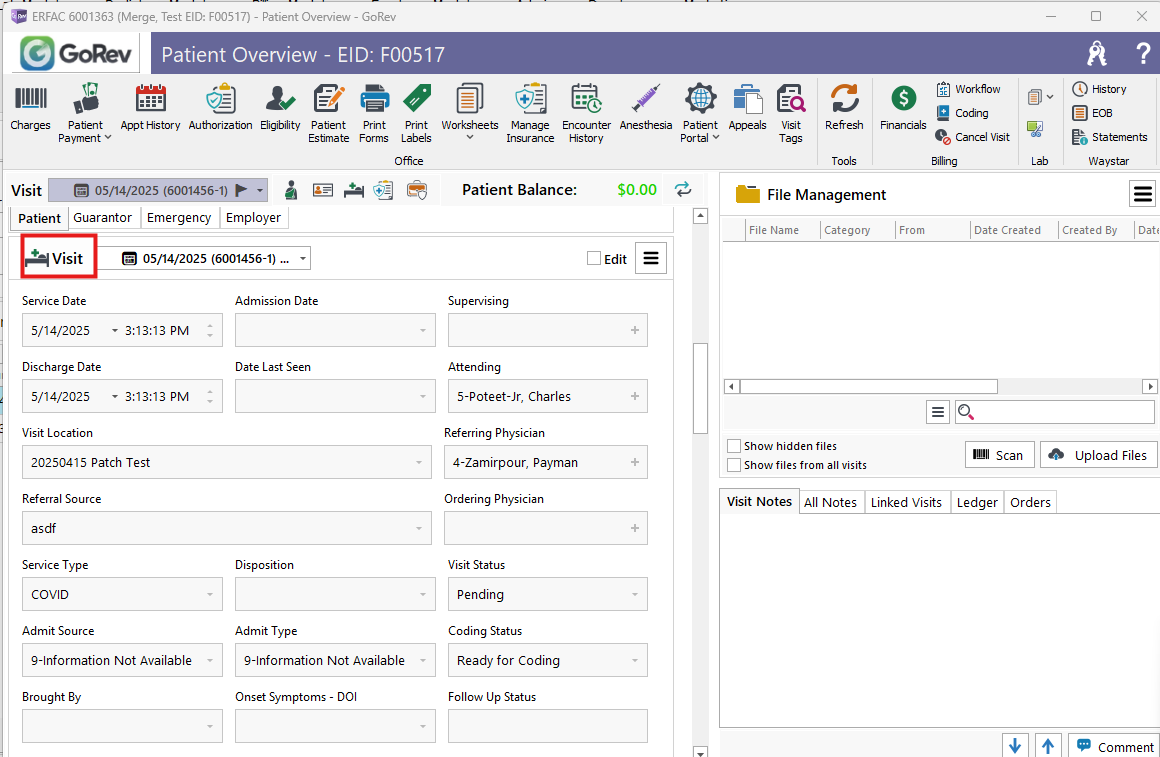Open the Anesthesia tool

(x=646, y=108)
